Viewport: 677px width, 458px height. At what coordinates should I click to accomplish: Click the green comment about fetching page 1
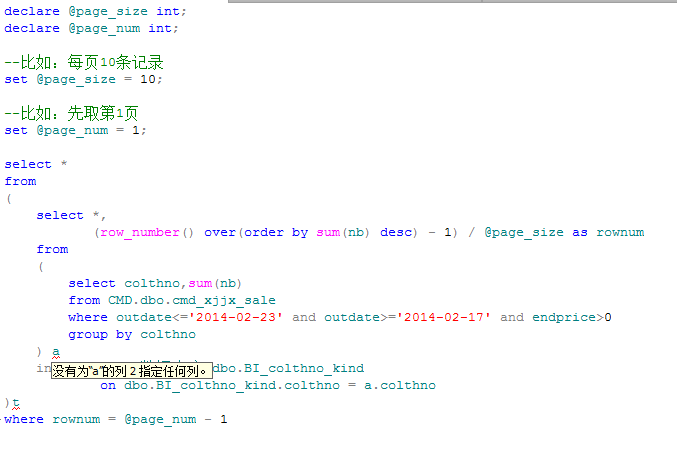(x=71, y=113)
